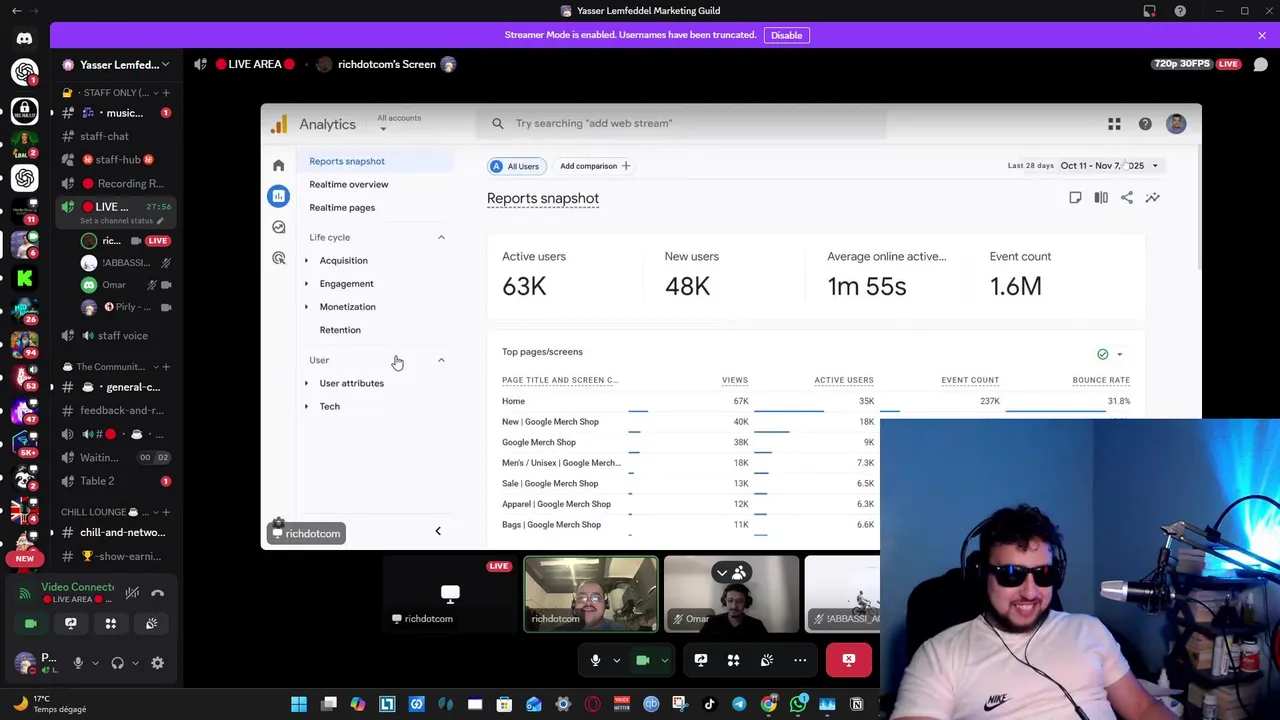The width and height of the screenshot is (1280, 720).
Task: Open the more options ellipsis in call controls
Action: pos(800,660)
